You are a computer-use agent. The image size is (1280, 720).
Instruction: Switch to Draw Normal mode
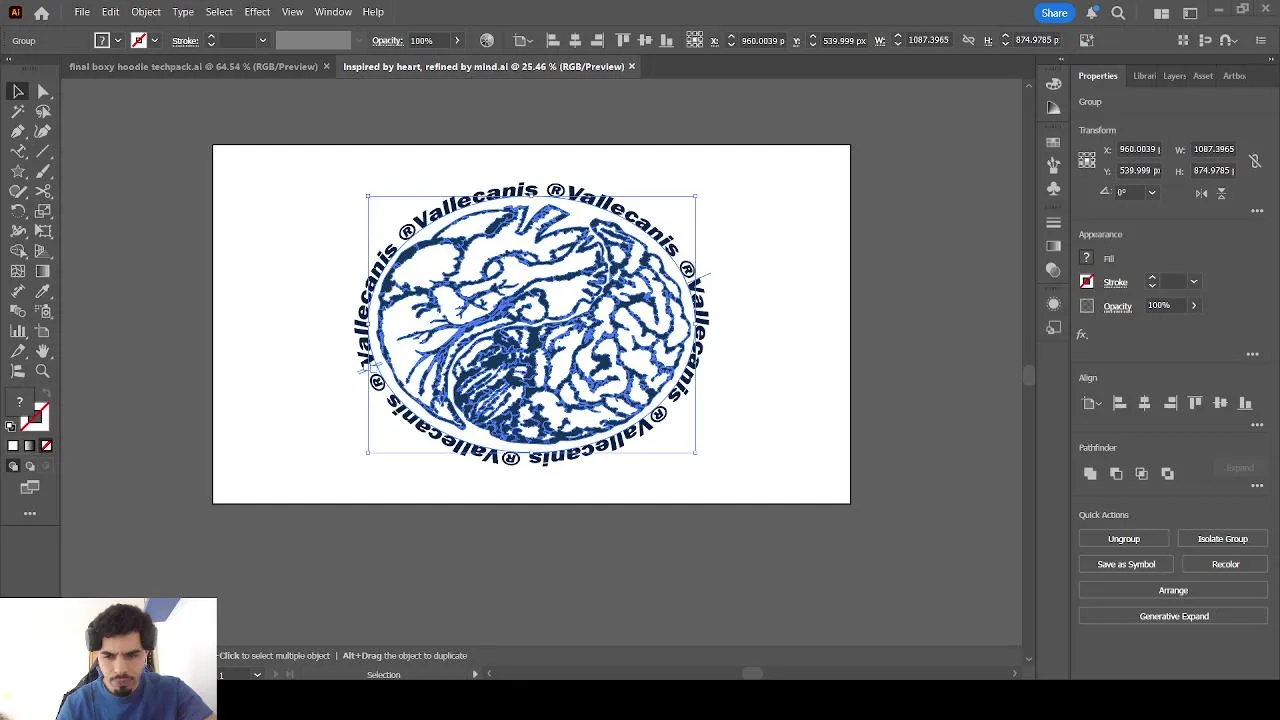[x=13, y=466]
